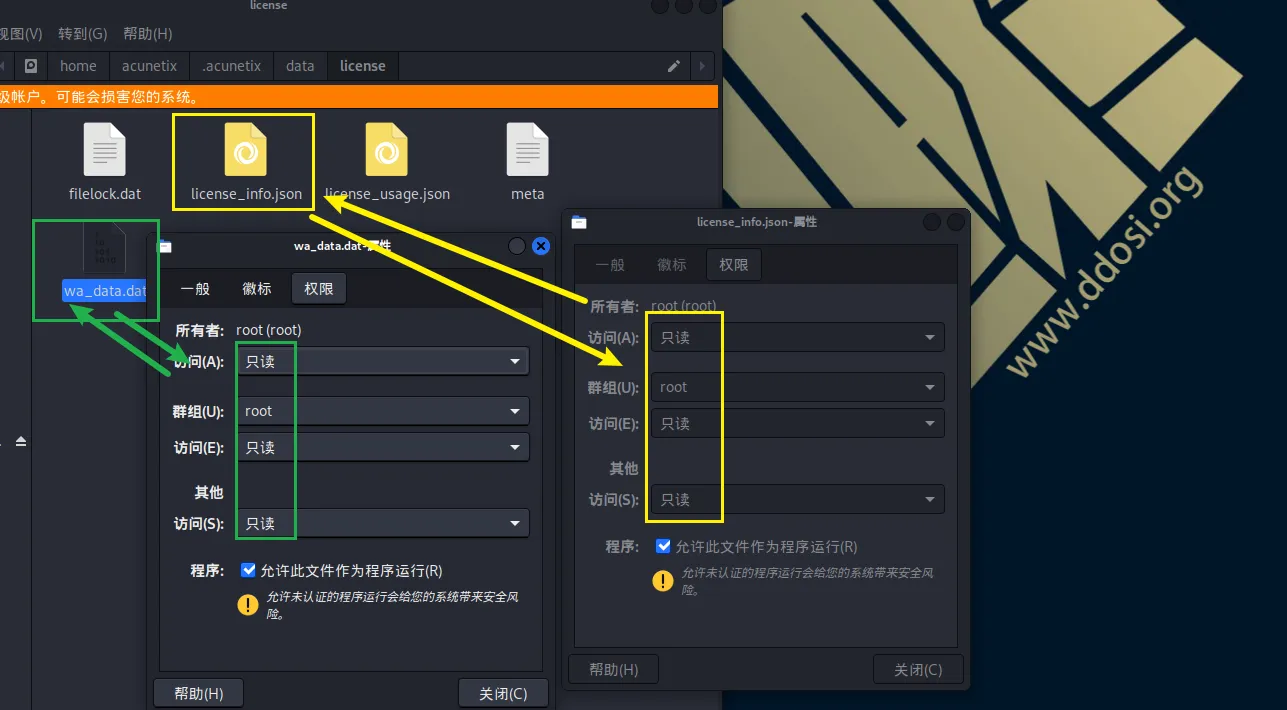
Task: Select the meta file icon
Action: coord(527,150)
